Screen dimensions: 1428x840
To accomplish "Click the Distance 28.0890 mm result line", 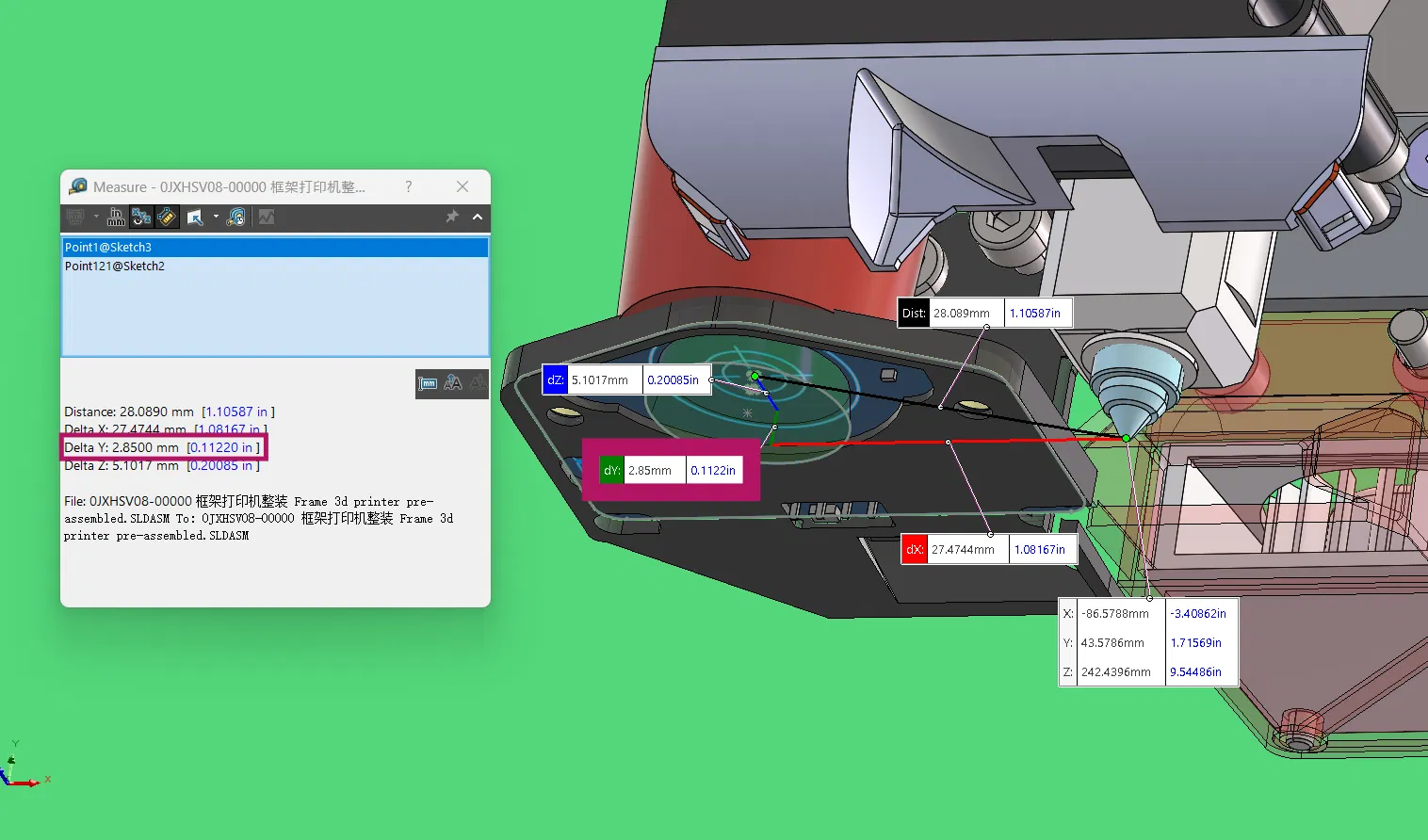I will (170, 412).
